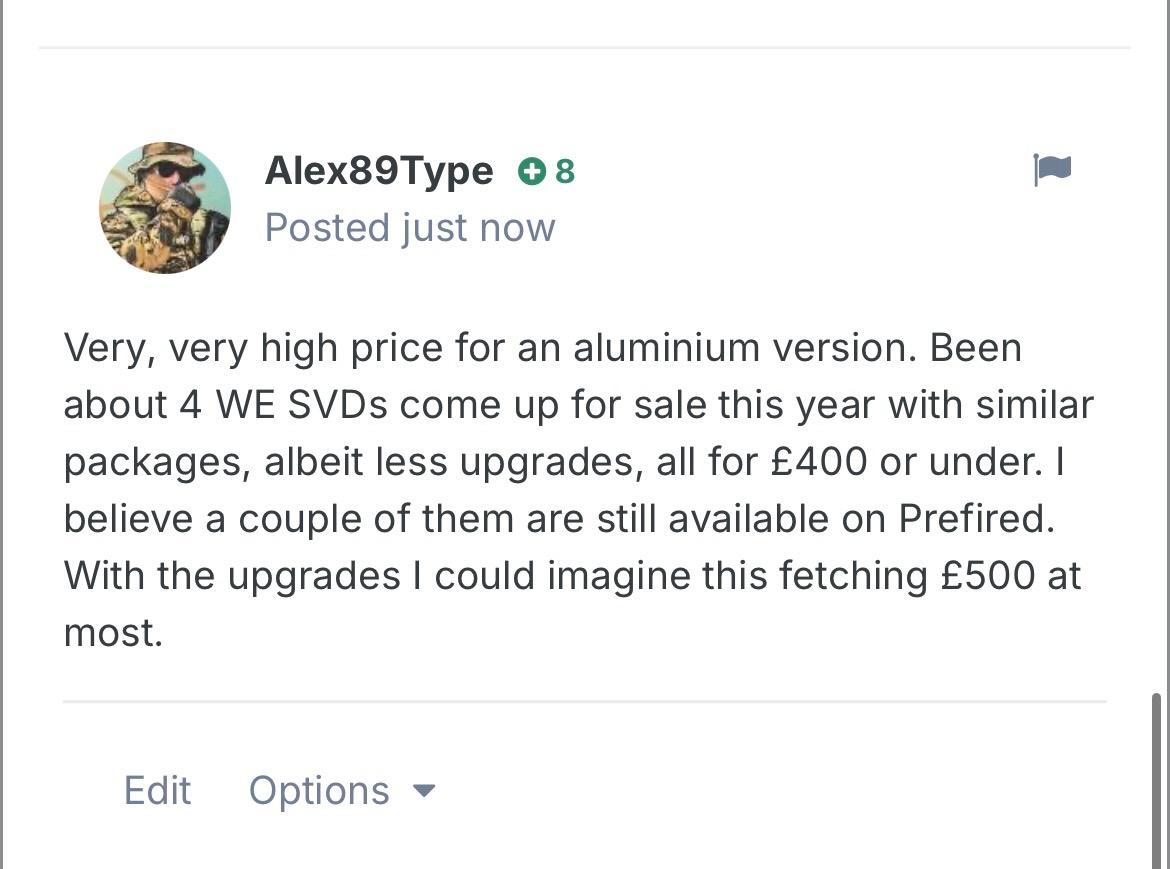Edit this post
1170x869 pixels.
[157, 790]
